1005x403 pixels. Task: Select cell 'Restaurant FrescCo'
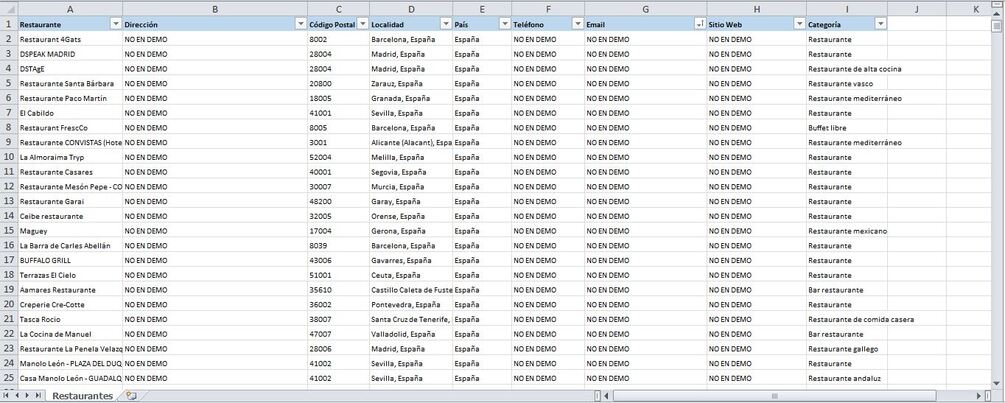(70, 127)
